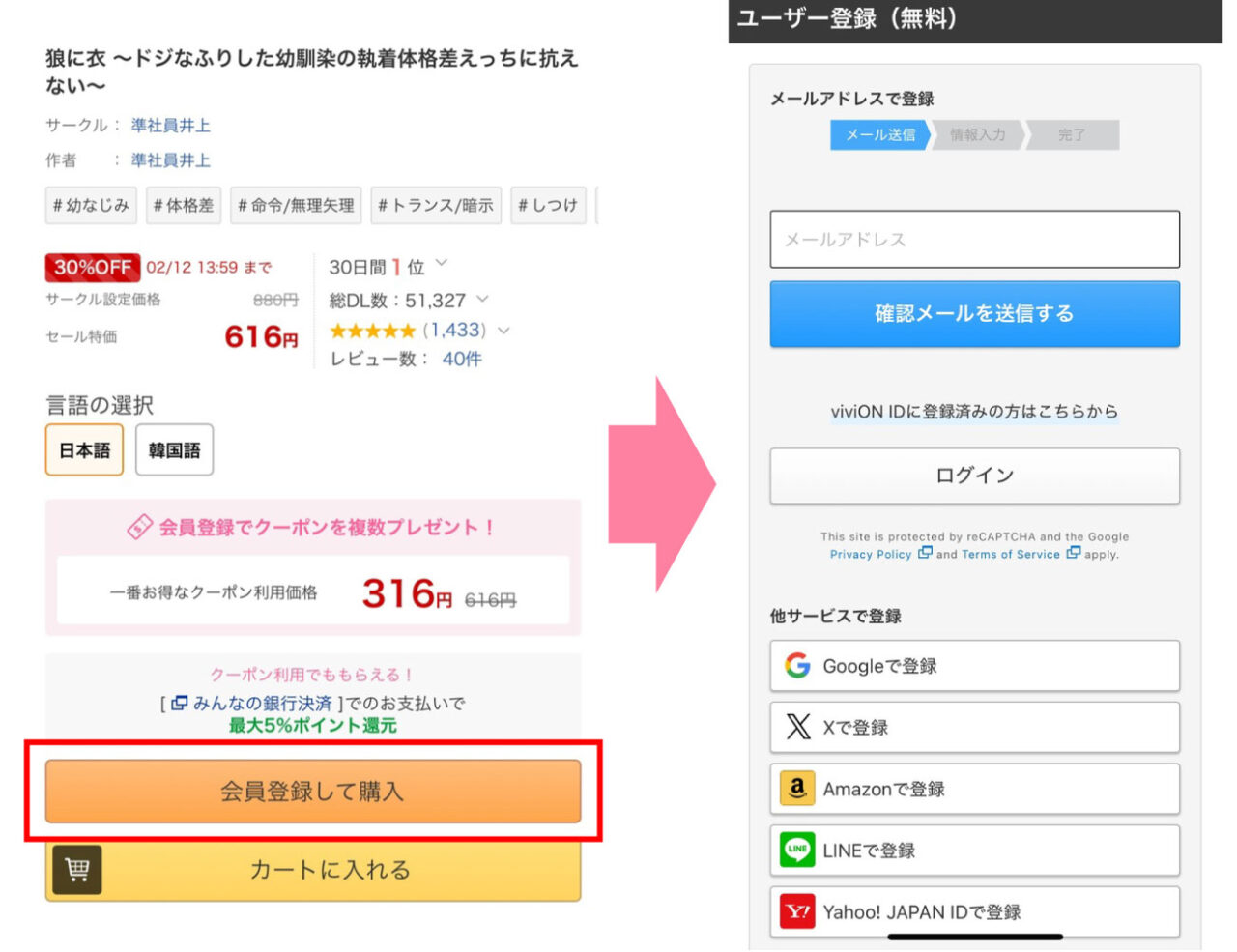Click the メールアドレス input field

974,239
